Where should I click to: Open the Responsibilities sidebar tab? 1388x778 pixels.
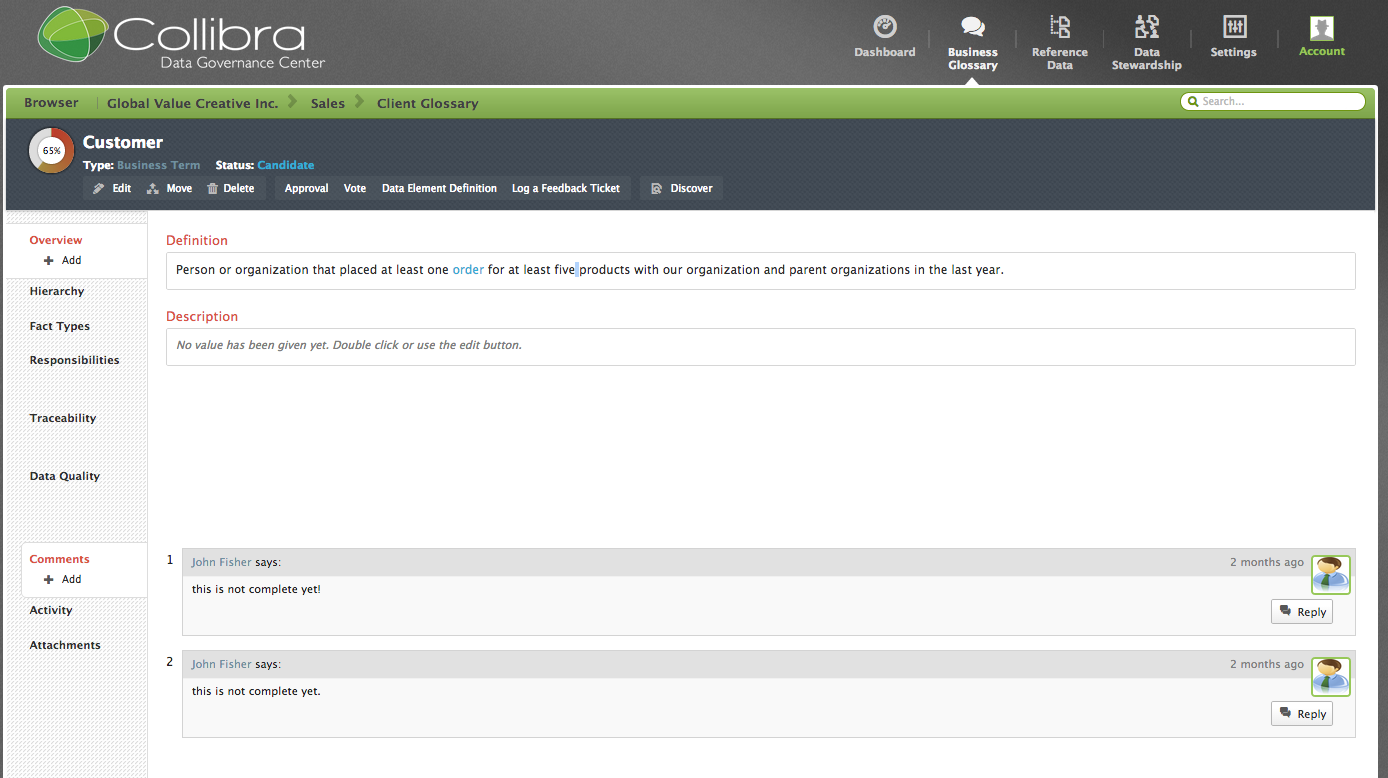click(75, 360)
